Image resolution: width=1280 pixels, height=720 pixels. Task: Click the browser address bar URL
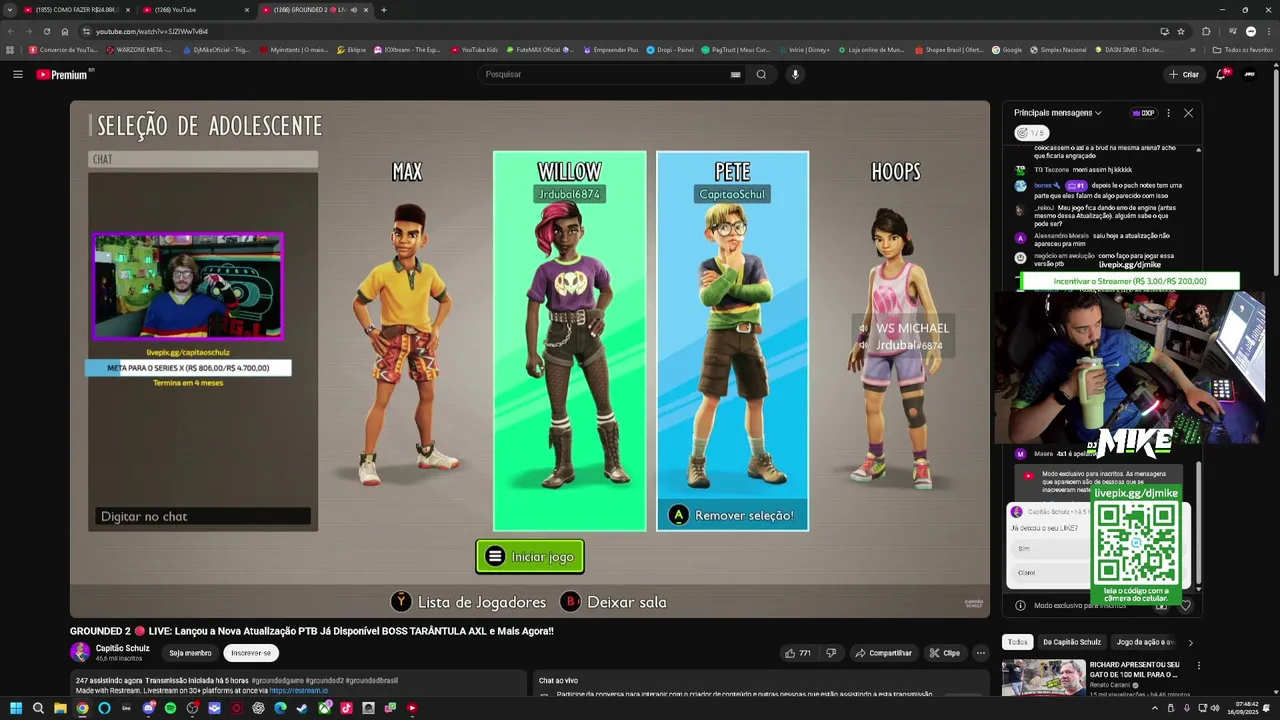(152, 31)
